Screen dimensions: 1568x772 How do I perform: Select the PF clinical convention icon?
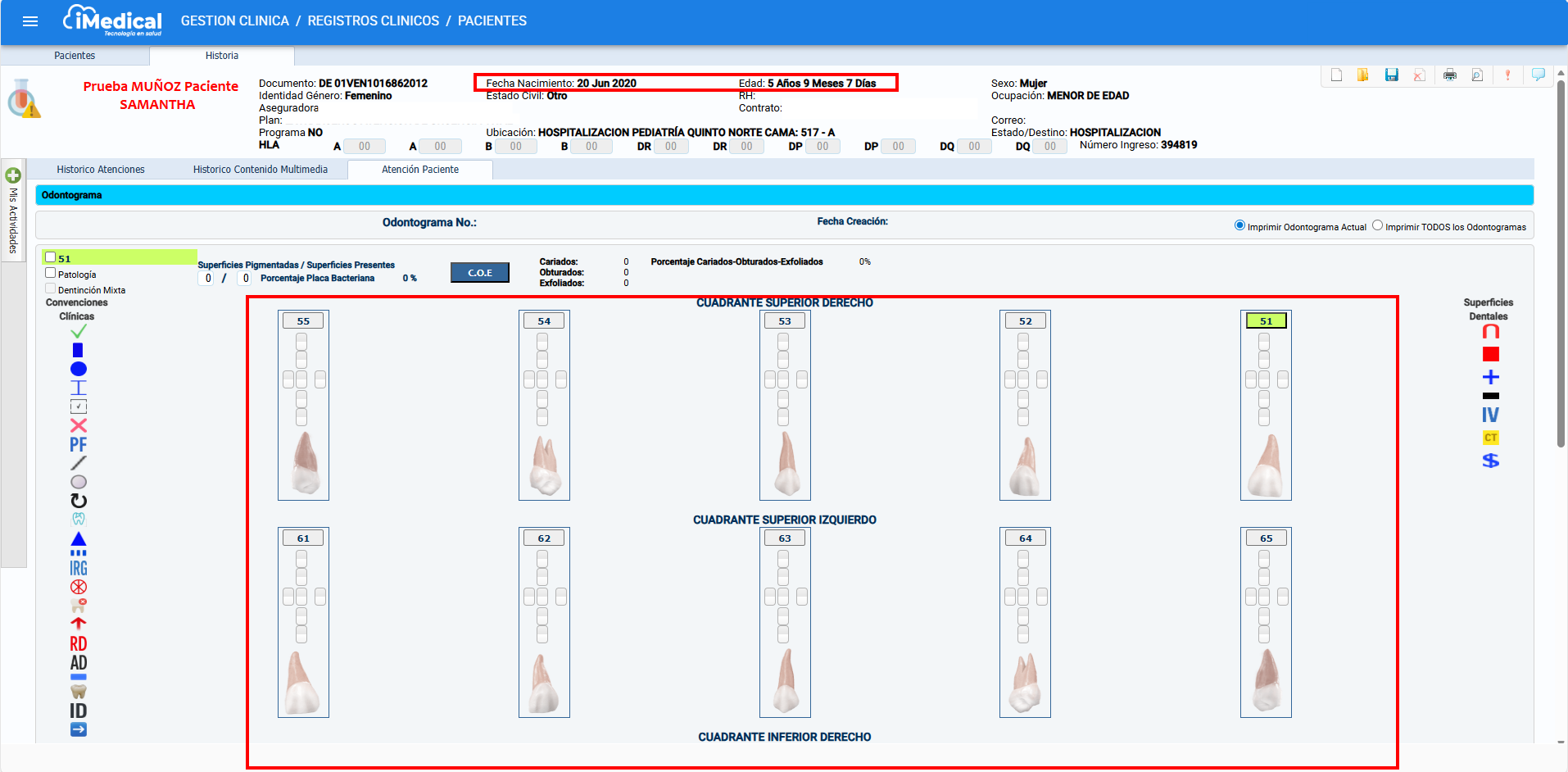click(78, 445)
